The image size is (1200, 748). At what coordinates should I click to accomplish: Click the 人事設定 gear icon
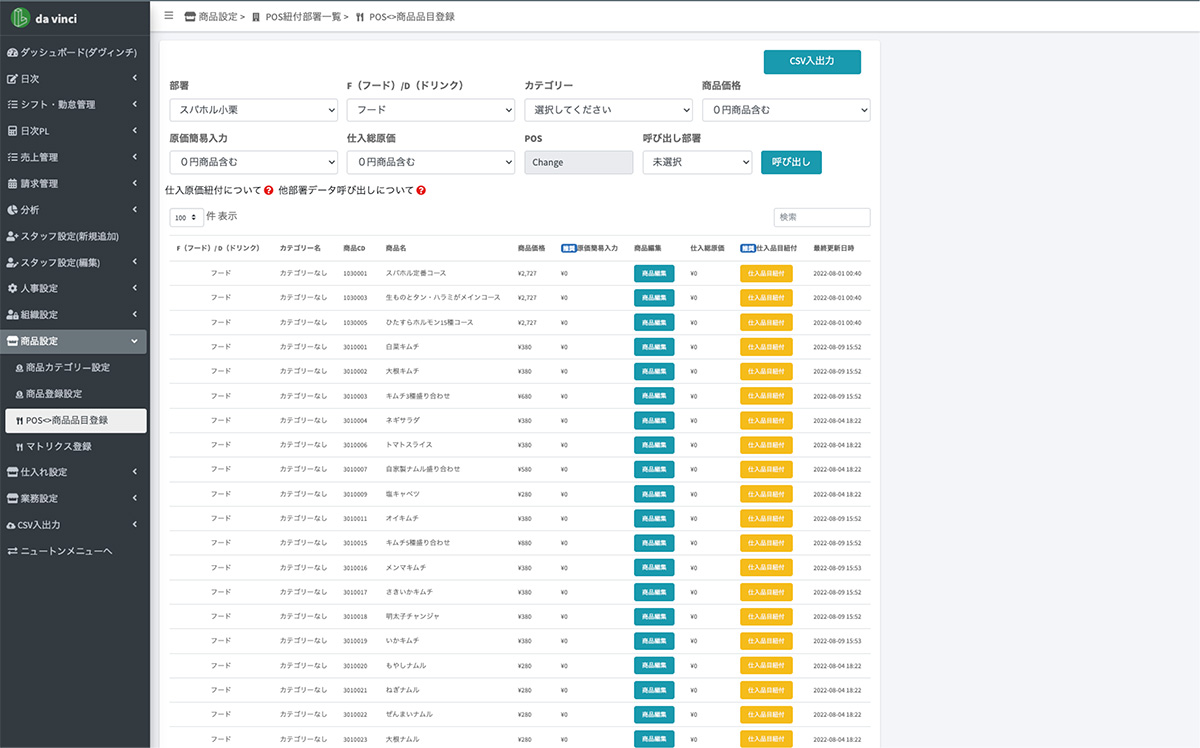[12, 288]
